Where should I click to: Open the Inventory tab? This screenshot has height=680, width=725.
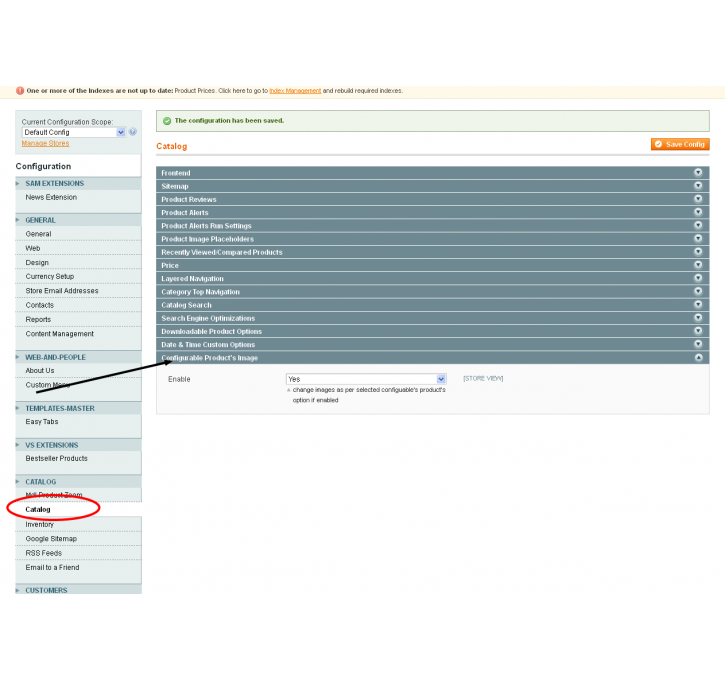click(x=40, y=524)
